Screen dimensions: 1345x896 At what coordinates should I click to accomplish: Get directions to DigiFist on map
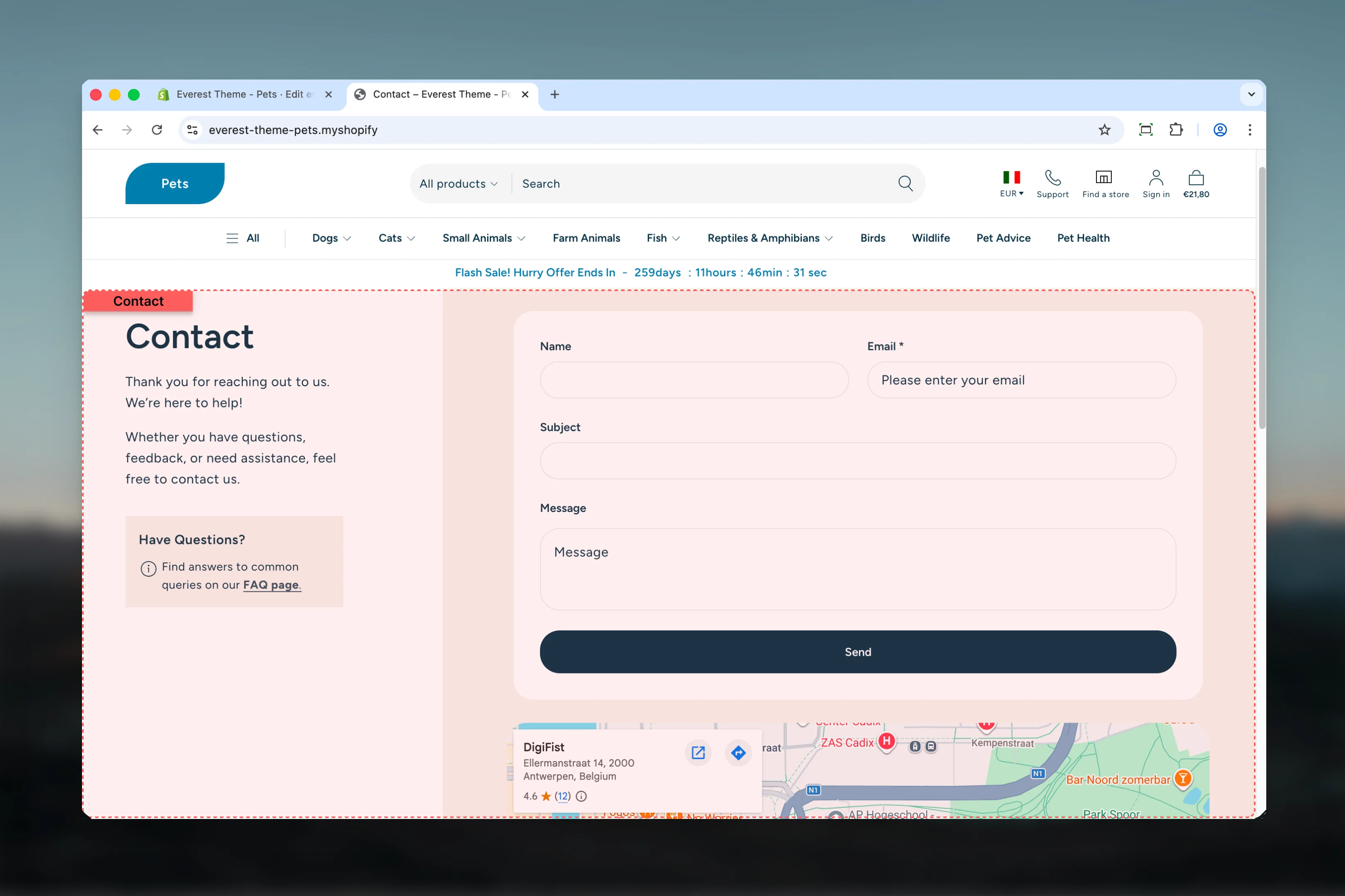pyautogui.click(x=738, y=753)
